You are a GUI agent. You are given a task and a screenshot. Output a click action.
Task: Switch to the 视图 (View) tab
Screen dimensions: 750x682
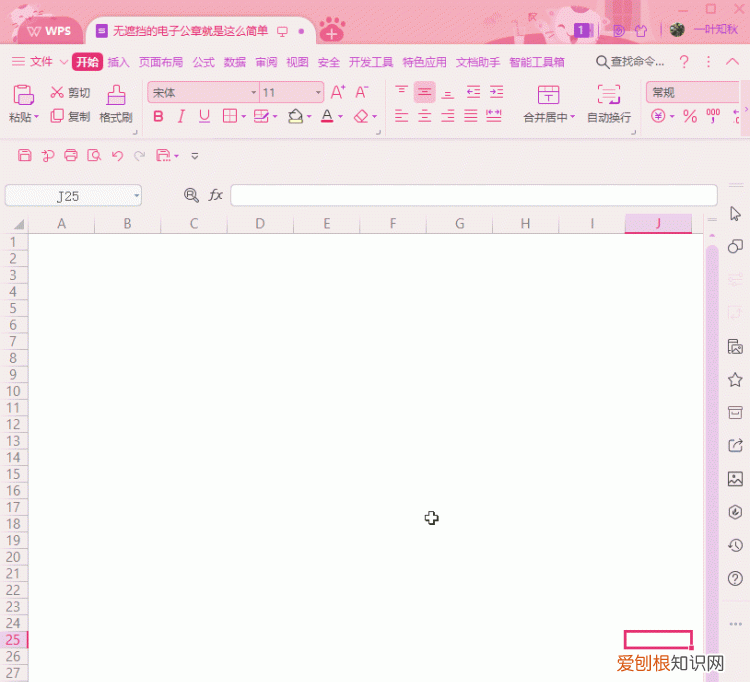(x=297, y=62)
